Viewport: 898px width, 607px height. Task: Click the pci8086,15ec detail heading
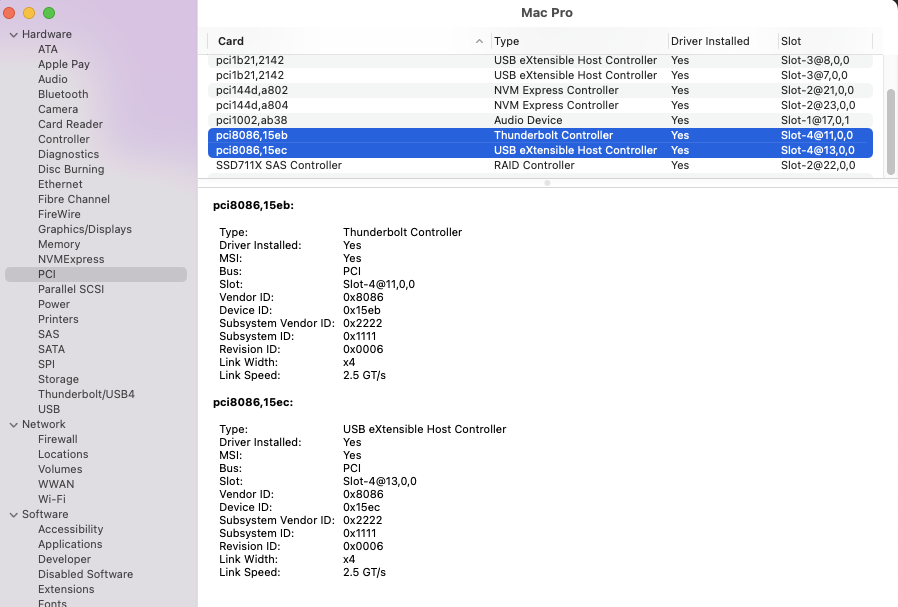(x=253, y=403)
